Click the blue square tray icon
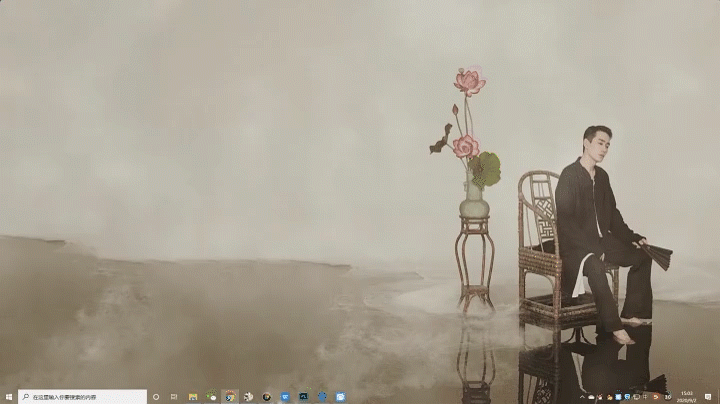 [x=619, y=397]
